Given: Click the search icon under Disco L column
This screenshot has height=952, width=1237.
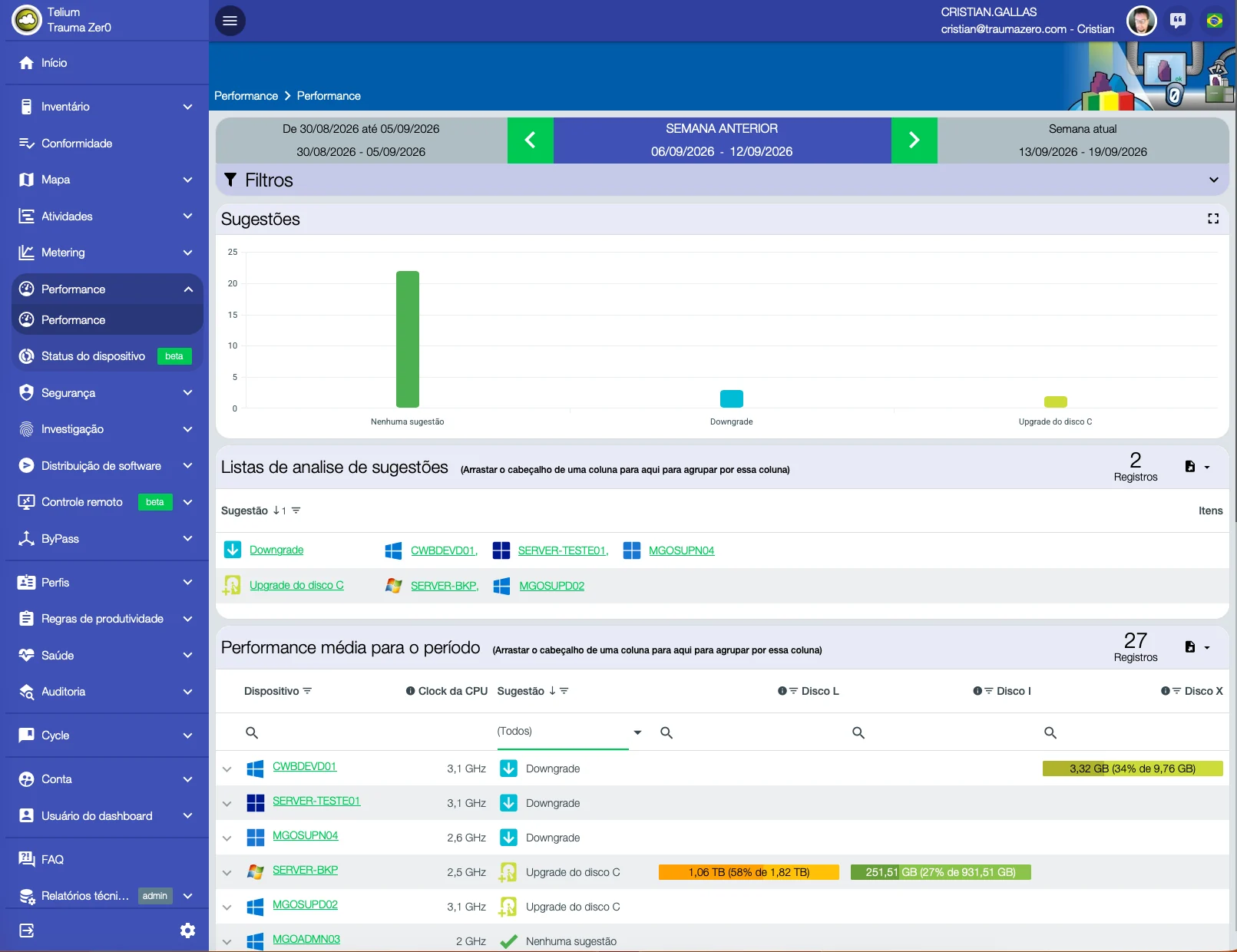Looking at the screenshot, I should (x=666, y=733).
